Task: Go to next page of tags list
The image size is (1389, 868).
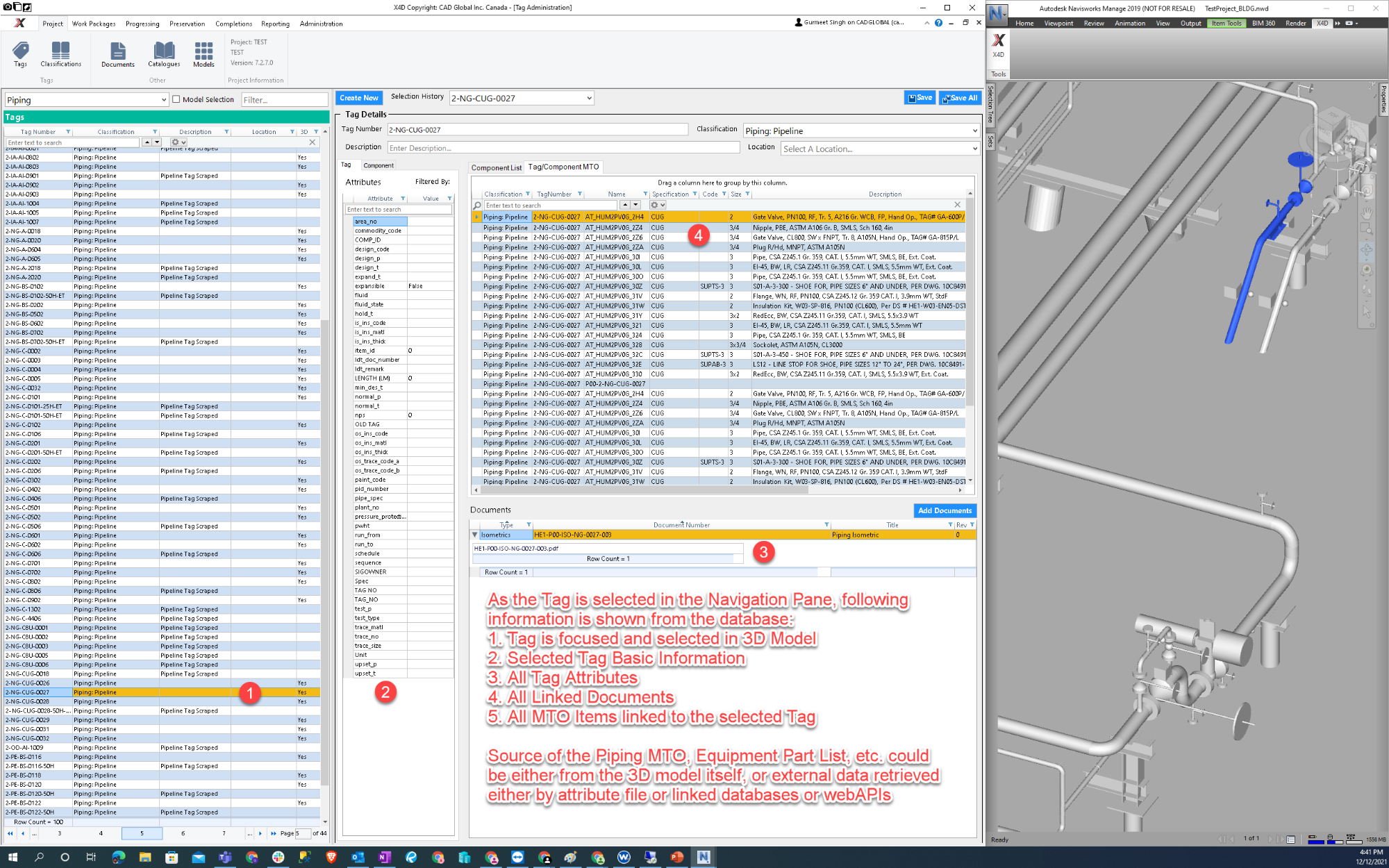Action: (x=260, y=833)
